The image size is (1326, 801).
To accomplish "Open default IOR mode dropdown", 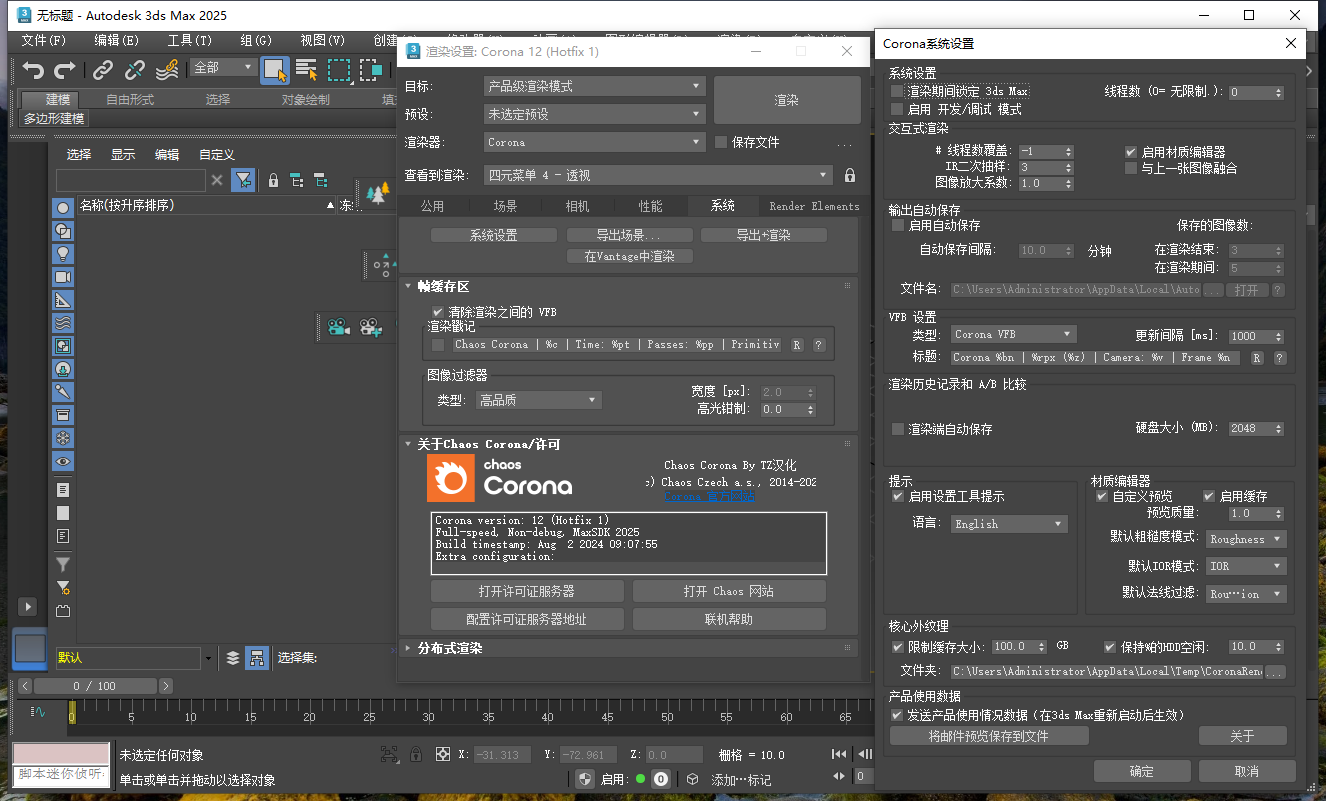I will [x=1246, y=566].
